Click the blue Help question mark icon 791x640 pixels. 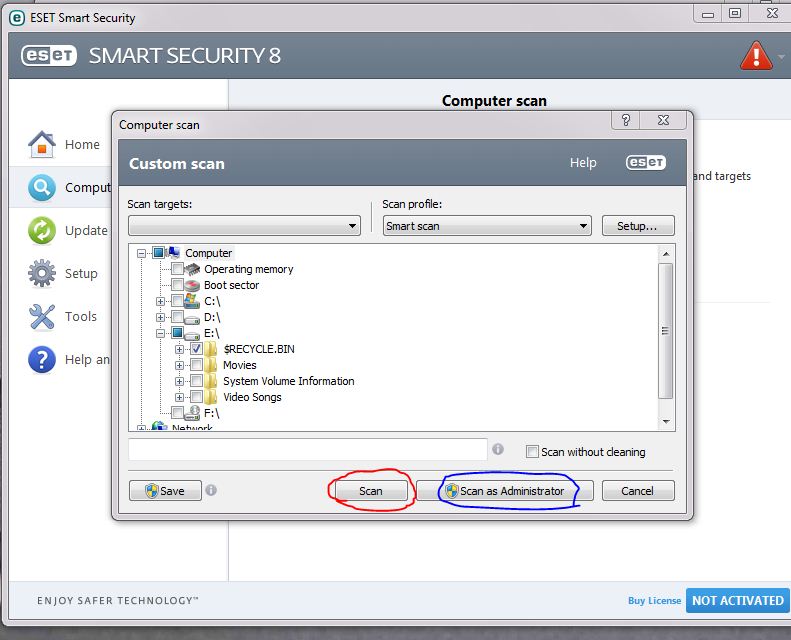pos(41,360)
